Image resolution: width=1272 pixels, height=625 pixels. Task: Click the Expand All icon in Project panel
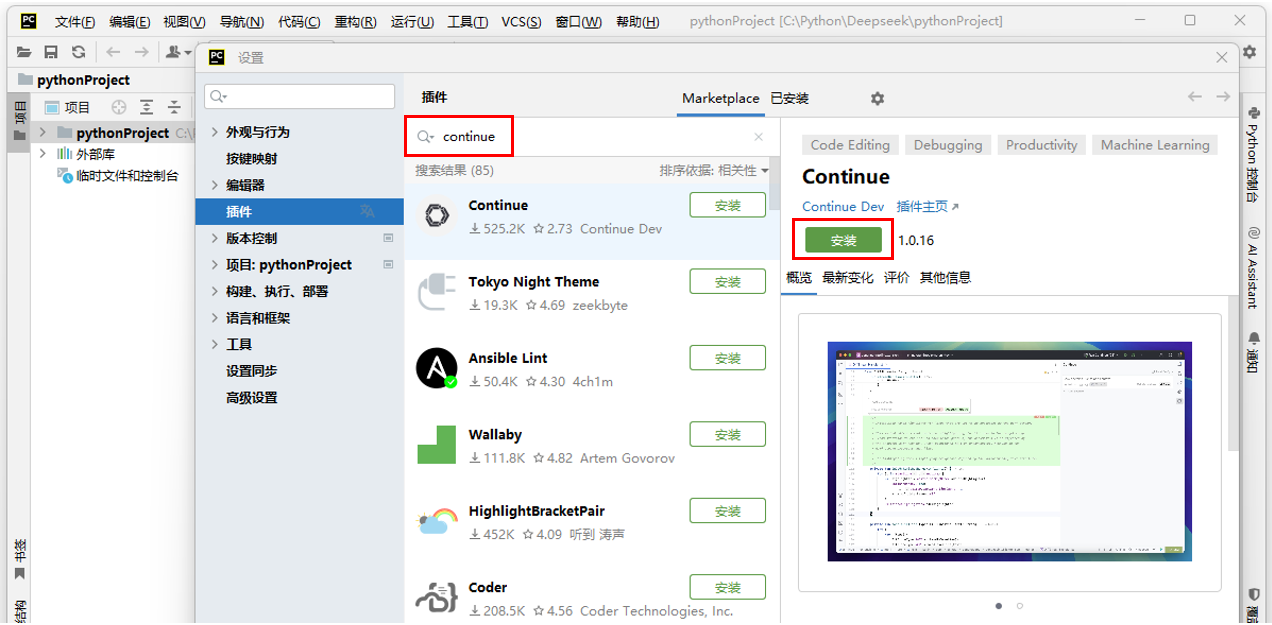[x=147, y=107]
